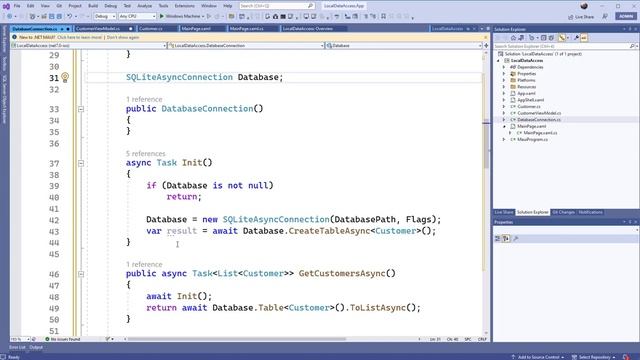Open the Output tab

(36, 347)
